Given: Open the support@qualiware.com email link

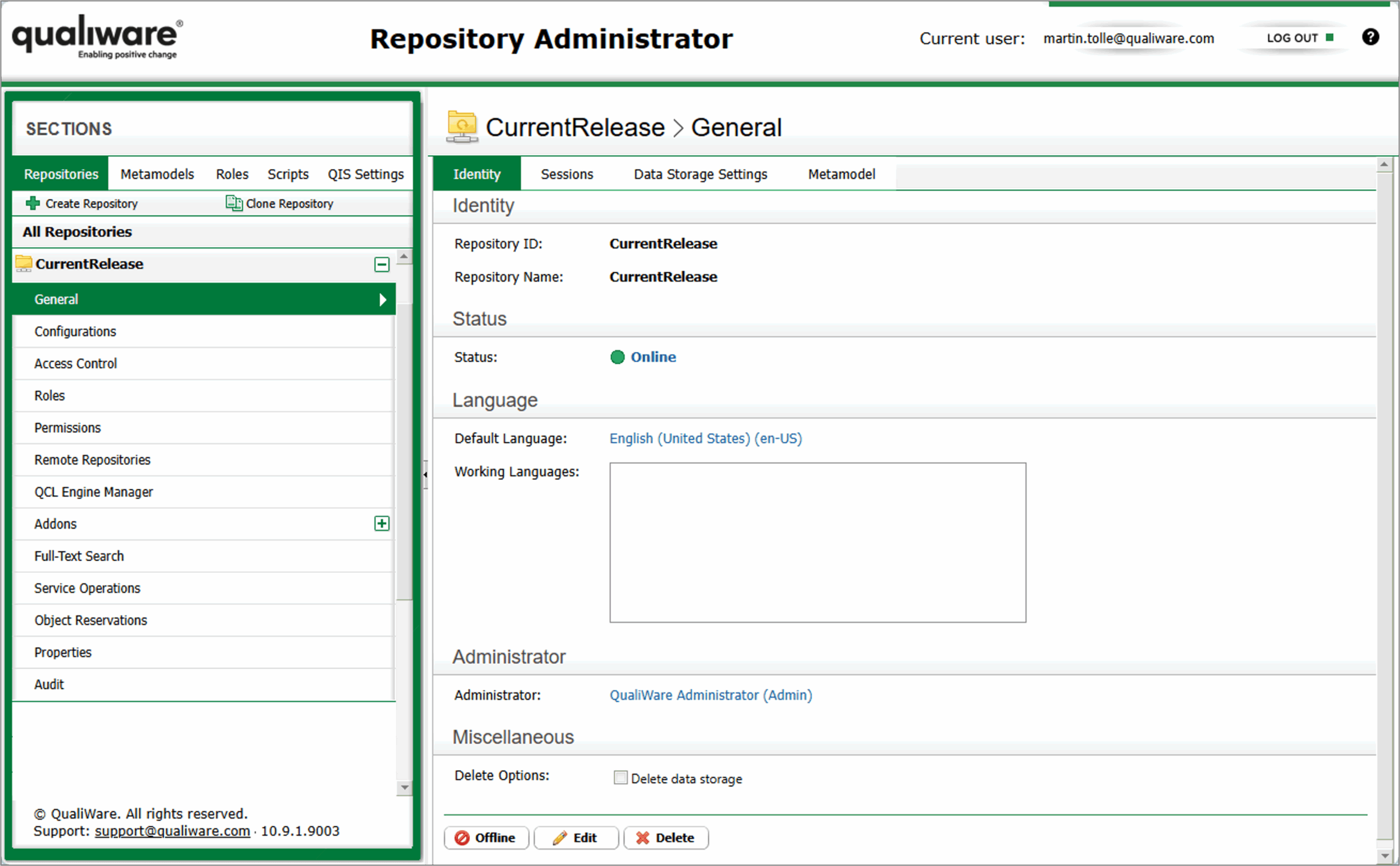Looking at the screenshot, I should pos(172,831).
